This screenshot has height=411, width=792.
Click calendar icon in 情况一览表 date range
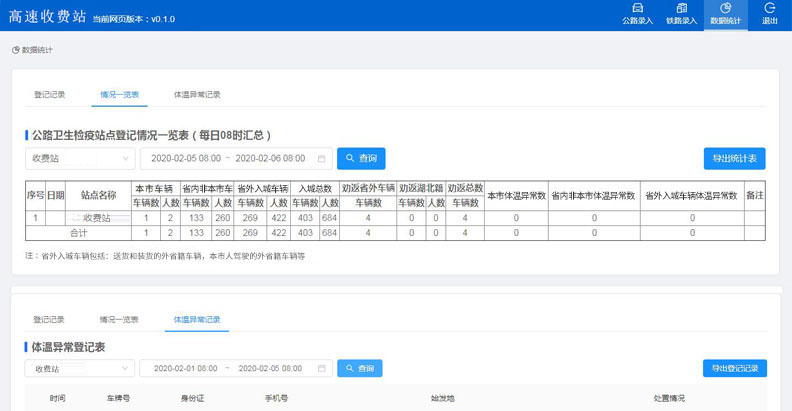pos(321,158)
